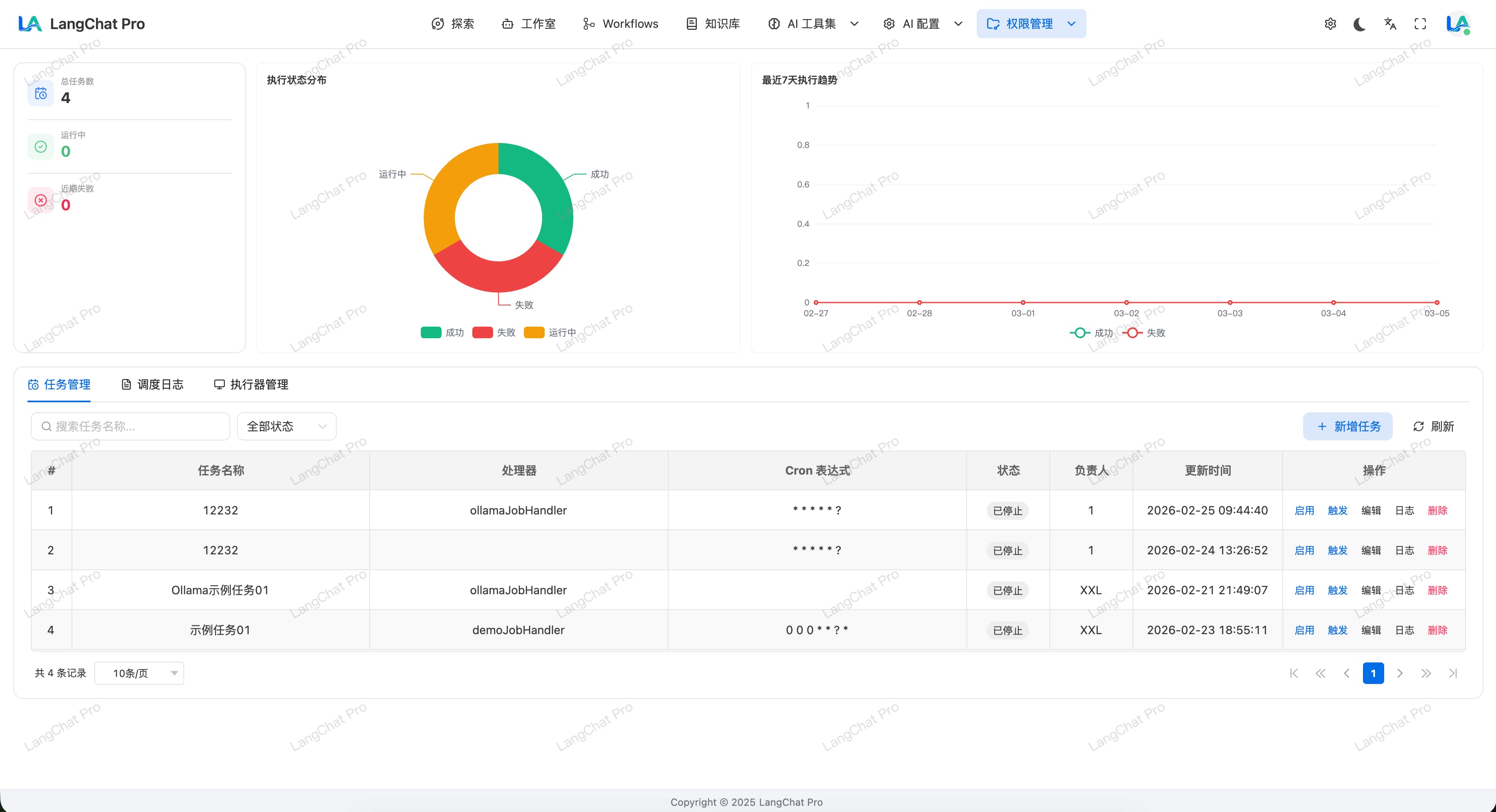Toggle dark mode moon icon
Viewport: 1496px width, 812px height.
[x=1360, y=24]
